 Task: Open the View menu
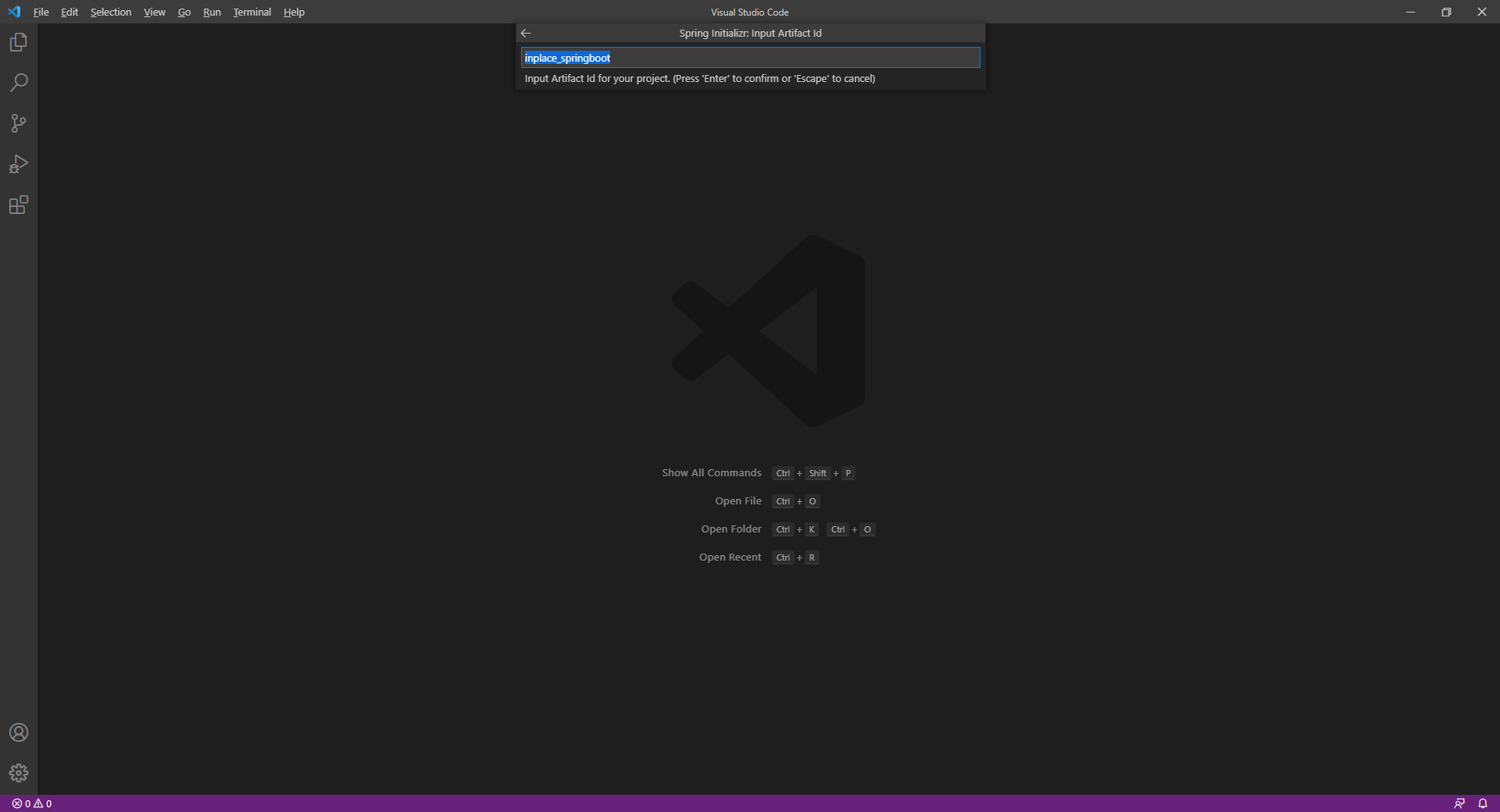click(x=155, y=12)
